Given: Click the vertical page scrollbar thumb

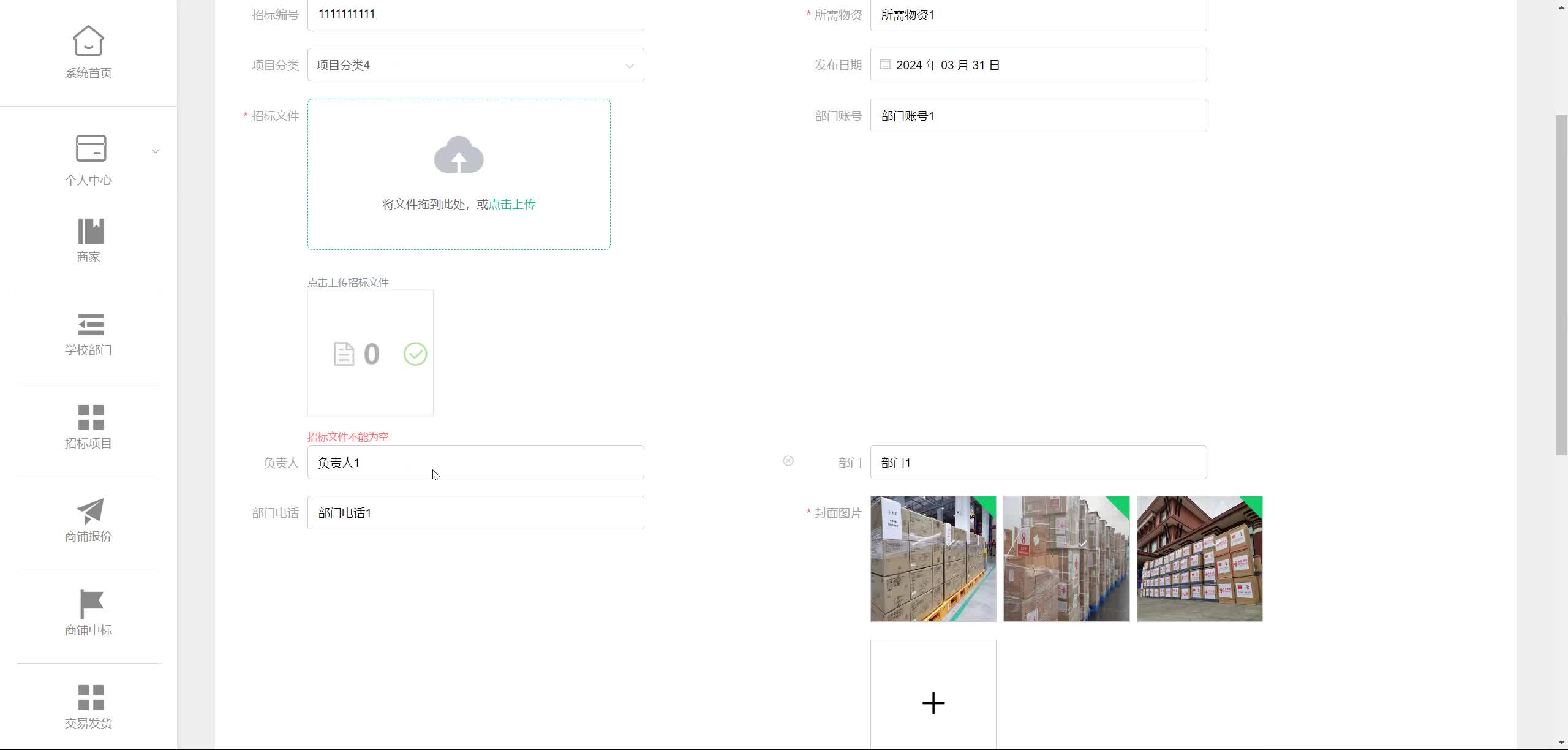Looking at the screenshot, I should pyautogui.click(x=1561, y=285).
